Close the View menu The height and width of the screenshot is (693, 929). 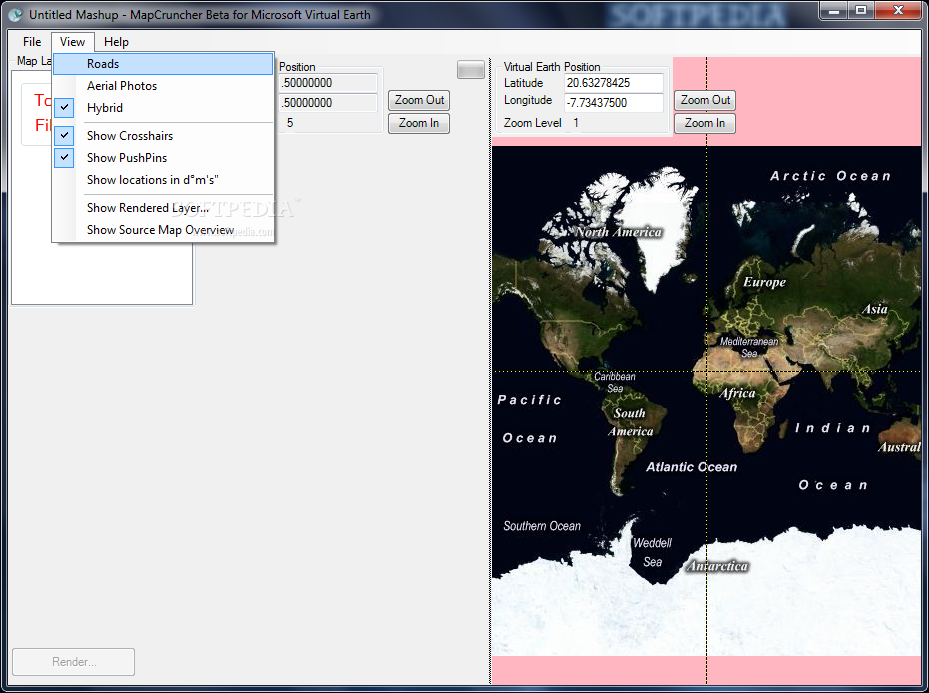click(72, 41)
